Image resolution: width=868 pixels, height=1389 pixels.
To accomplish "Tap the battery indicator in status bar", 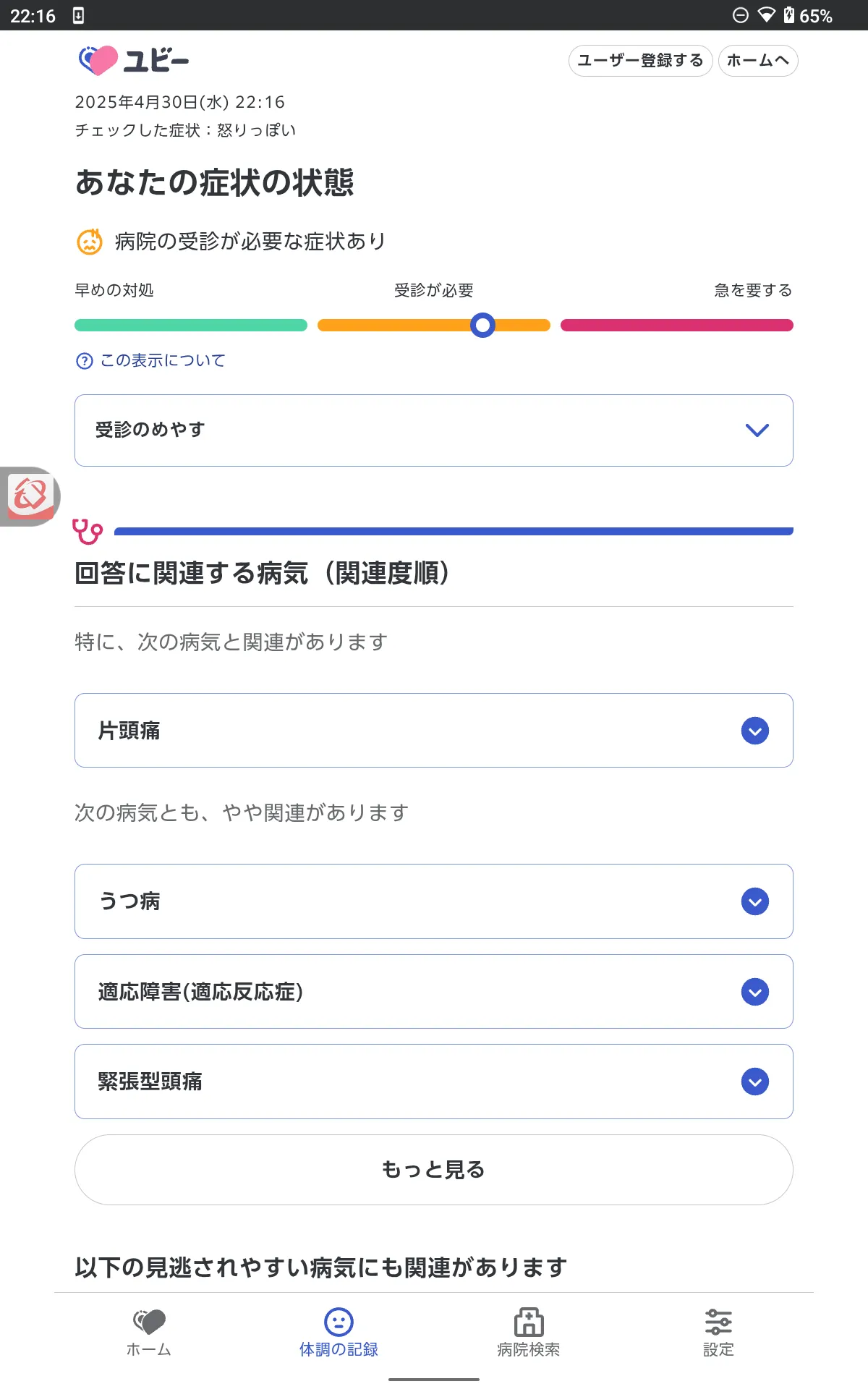I will [789, 15].
